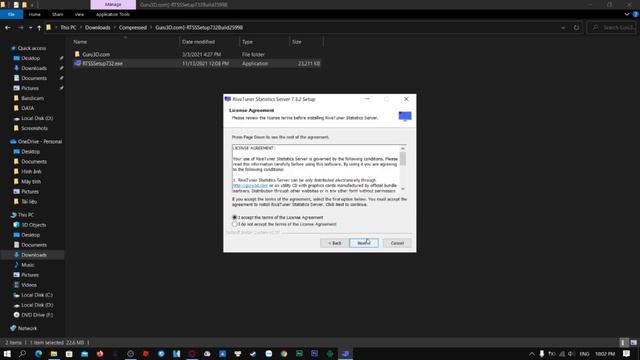Open File Explorer help icon
This screenshot has width=640, height=360.
pyautogui.click(x=636, y=14)
